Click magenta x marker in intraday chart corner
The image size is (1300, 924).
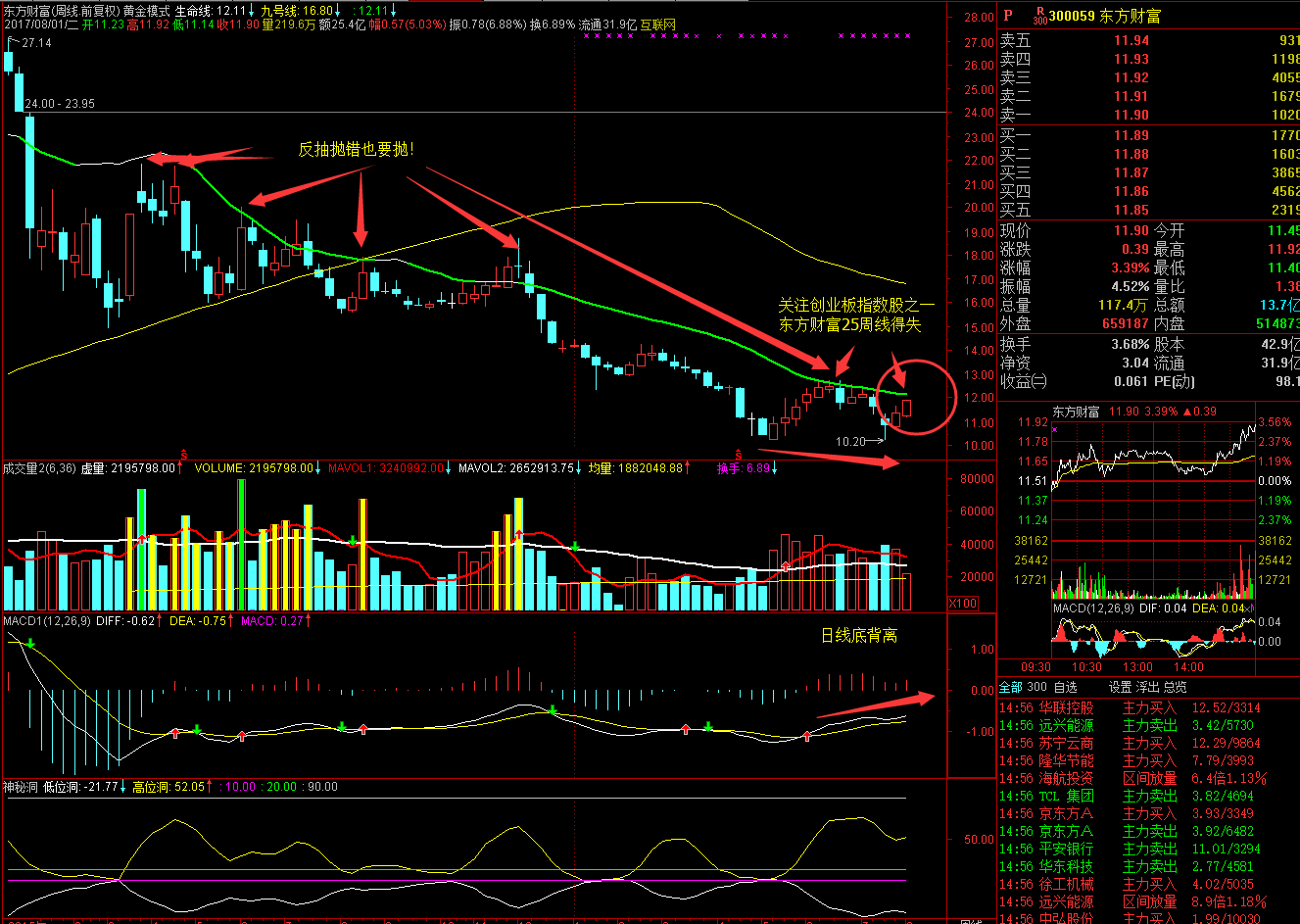pos(1055,429)
